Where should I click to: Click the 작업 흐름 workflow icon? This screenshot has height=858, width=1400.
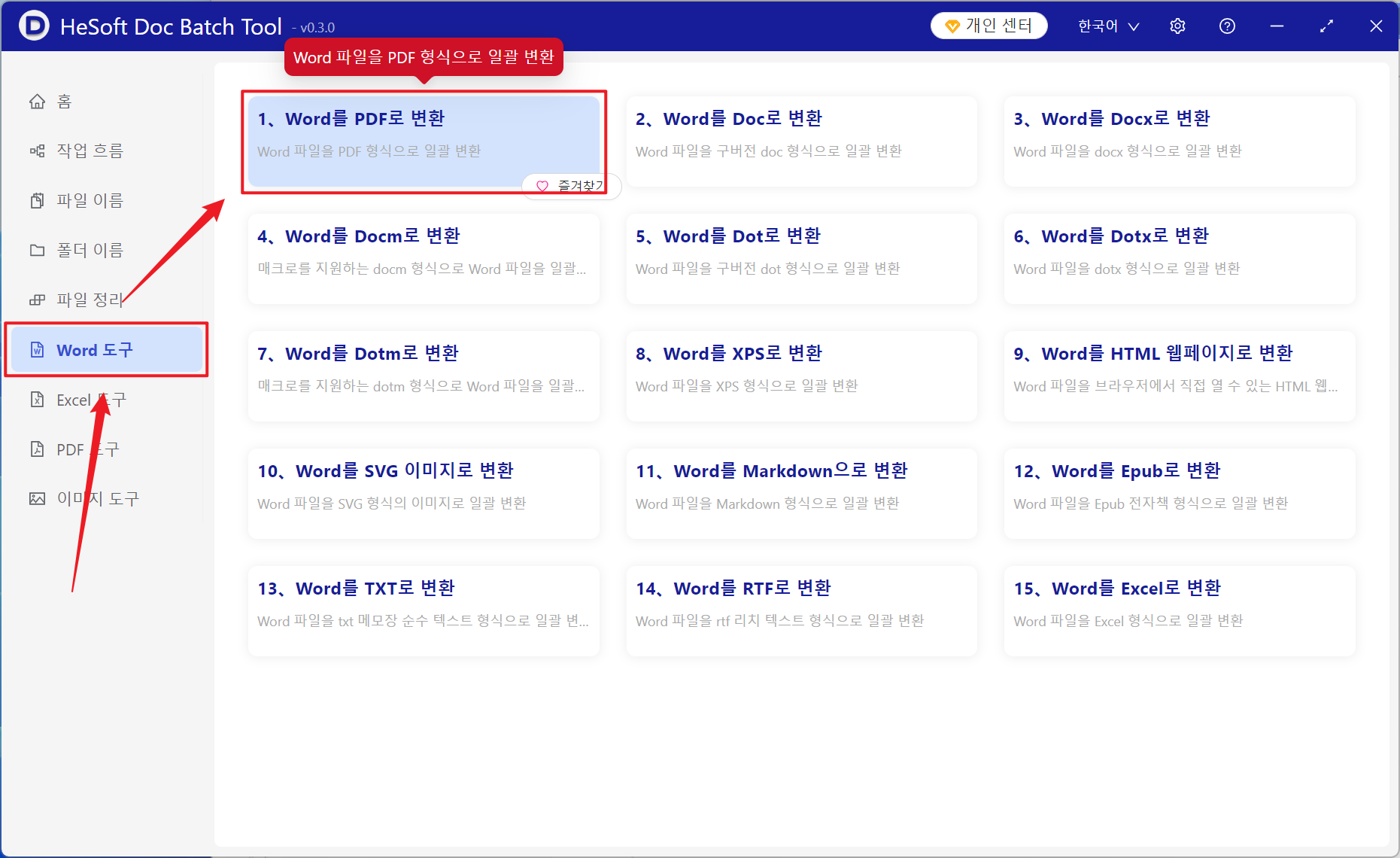point(37,151)
